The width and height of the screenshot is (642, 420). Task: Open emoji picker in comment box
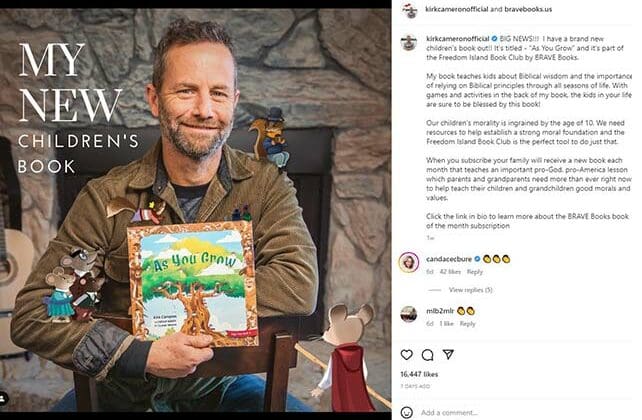406,412
